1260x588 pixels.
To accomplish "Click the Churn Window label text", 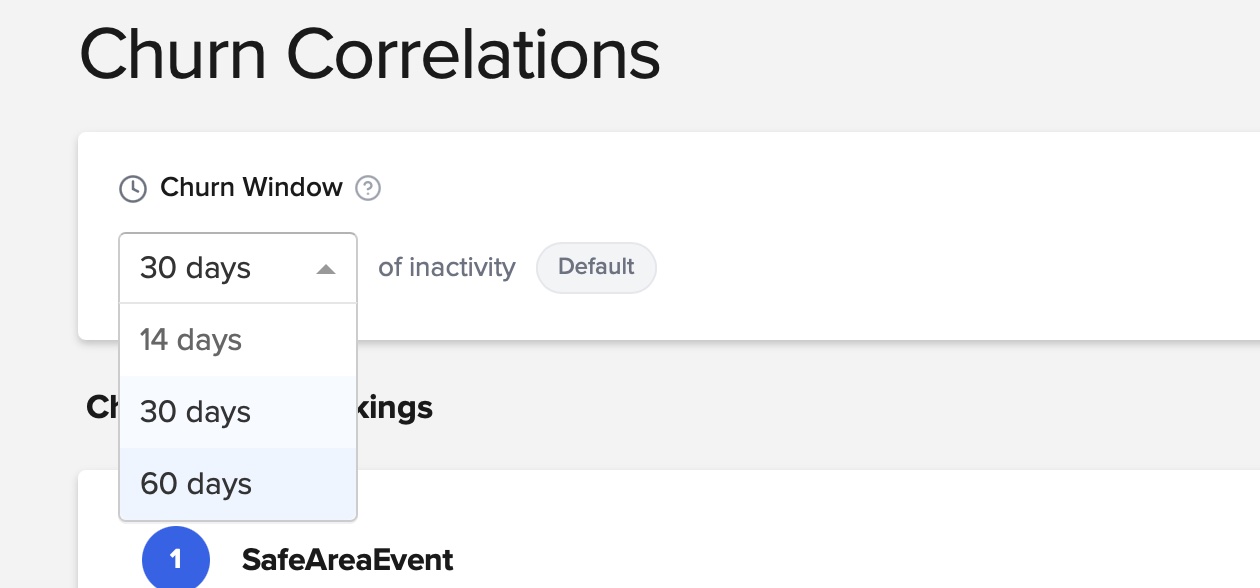I will click(x=251, y=187).
